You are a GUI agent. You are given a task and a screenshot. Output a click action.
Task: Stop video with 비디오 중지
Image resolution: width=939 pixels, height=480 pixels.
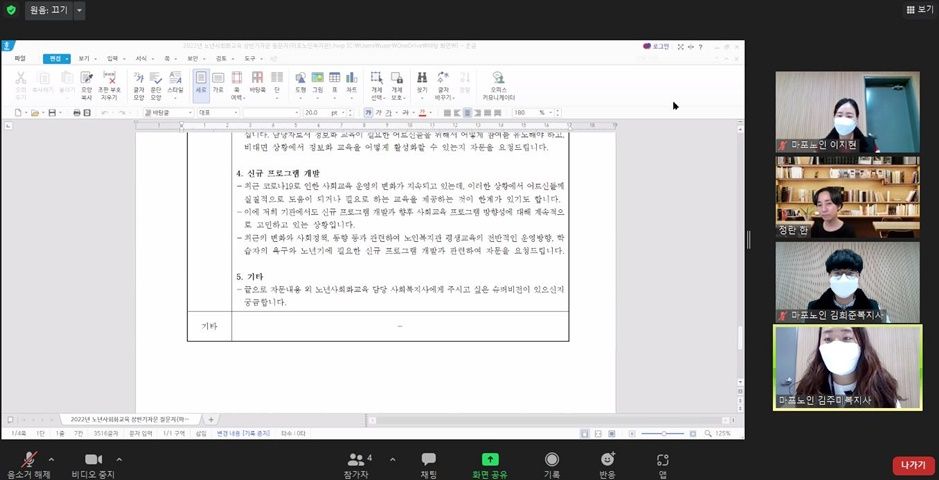93,465
